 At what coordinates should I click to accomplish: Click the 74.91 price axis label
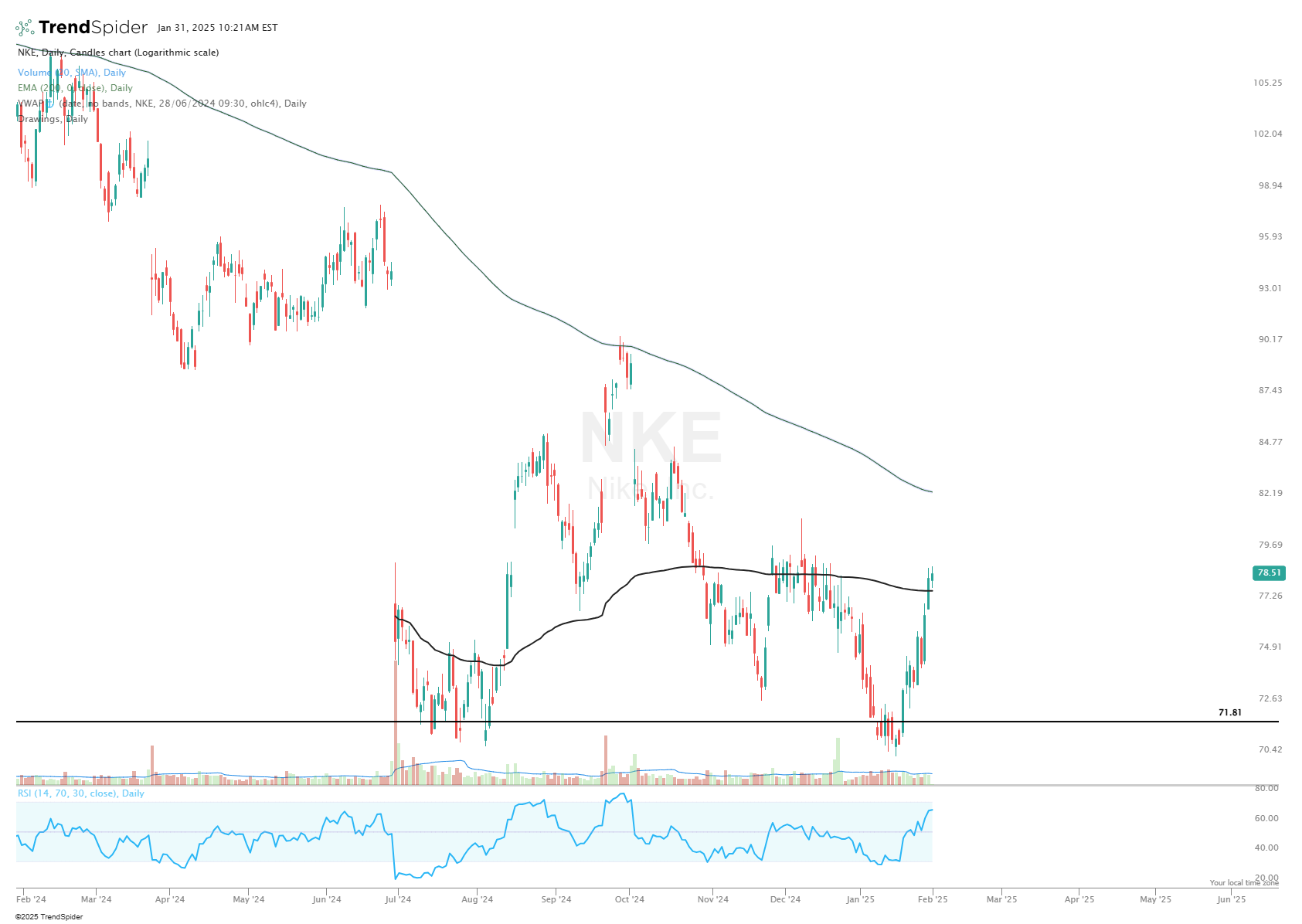pyautogui.click(x=1270, y=647)
